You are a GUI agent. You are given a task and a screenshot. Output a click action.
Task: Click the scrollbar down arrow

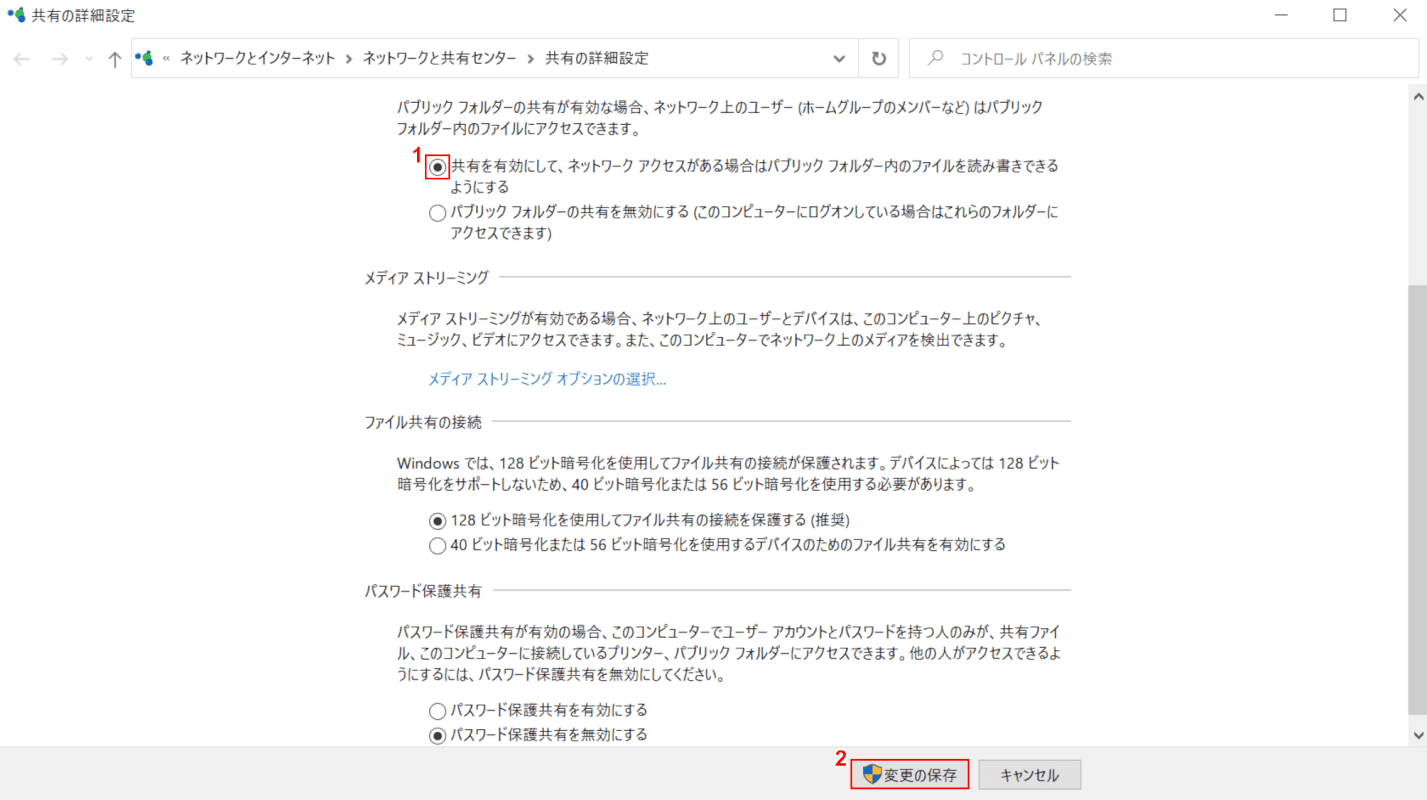click(x=1417, y=735)
